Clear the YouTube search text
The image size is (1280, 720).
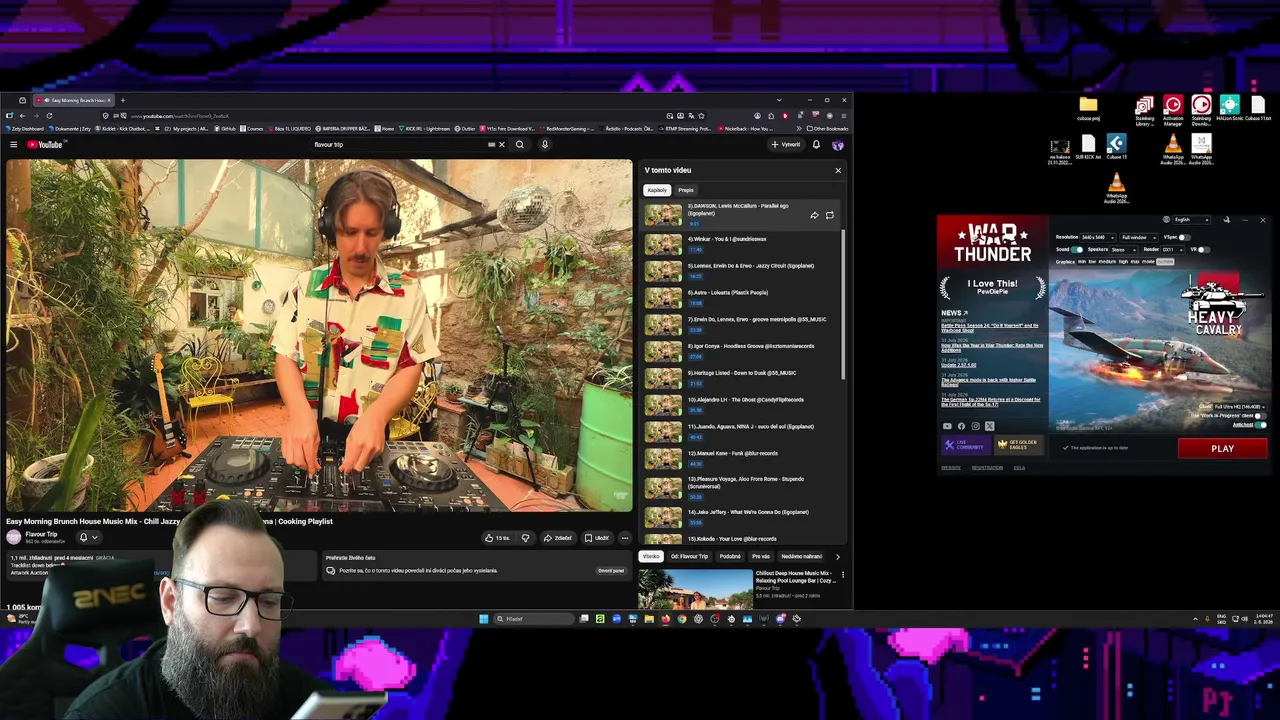click(502, 145)
